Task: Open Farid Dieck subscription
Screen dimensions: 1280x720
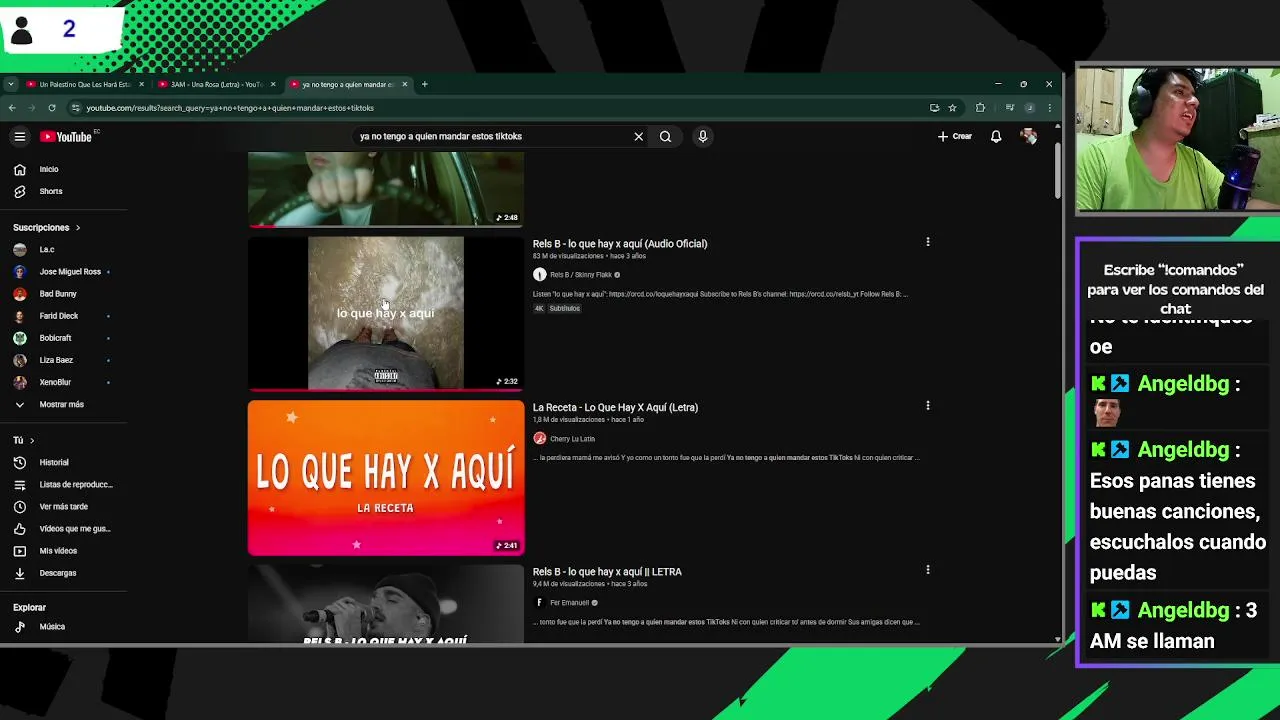Action: [x=58, y=316]
